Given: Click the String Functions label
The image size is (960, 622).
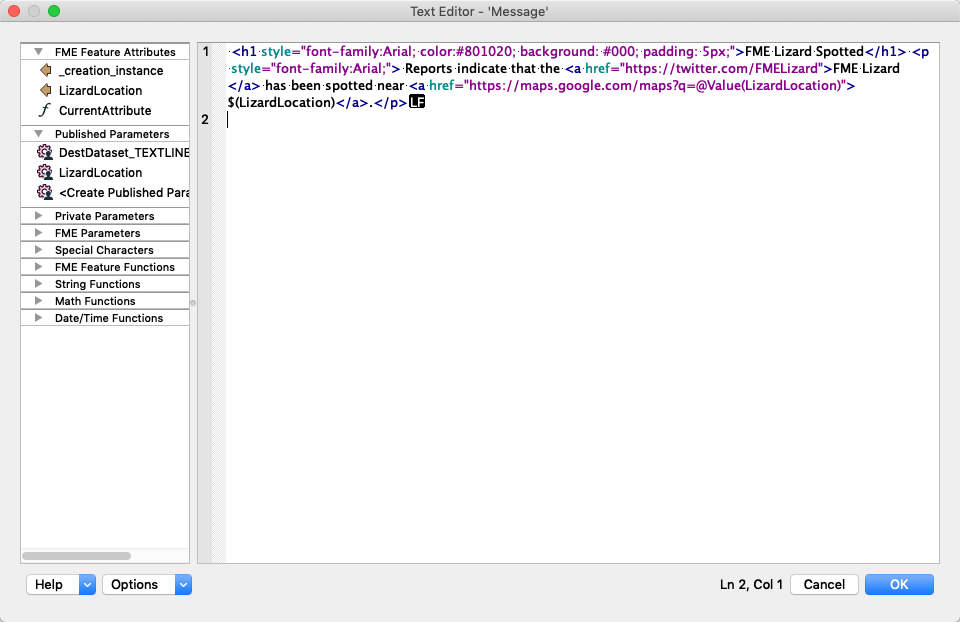Looking at the screenshot, I should 97,284.
